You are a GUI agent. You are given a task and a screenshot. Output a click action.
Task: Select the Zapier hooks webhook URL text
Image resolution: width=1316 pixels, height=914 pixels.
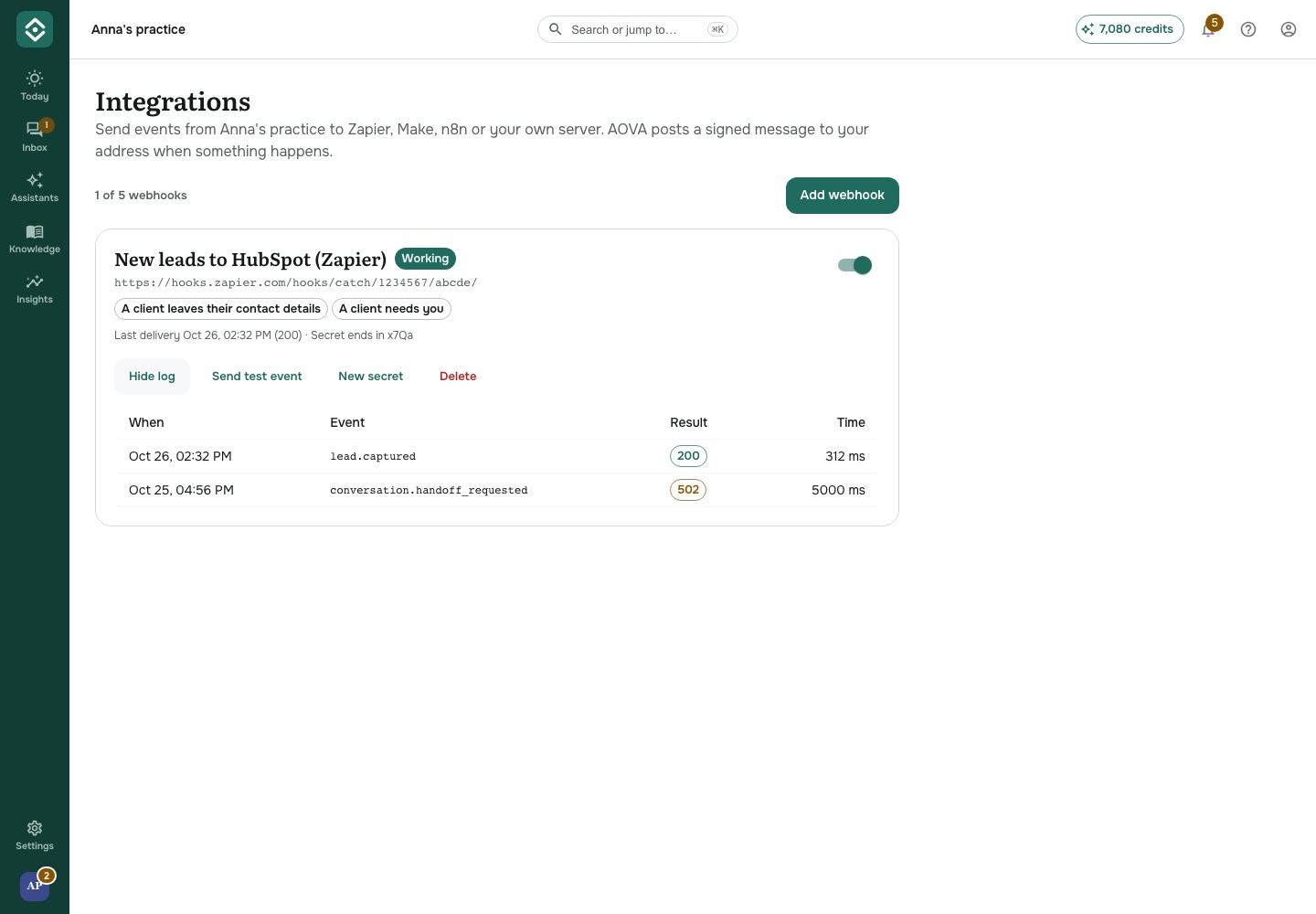click(296, 282)
